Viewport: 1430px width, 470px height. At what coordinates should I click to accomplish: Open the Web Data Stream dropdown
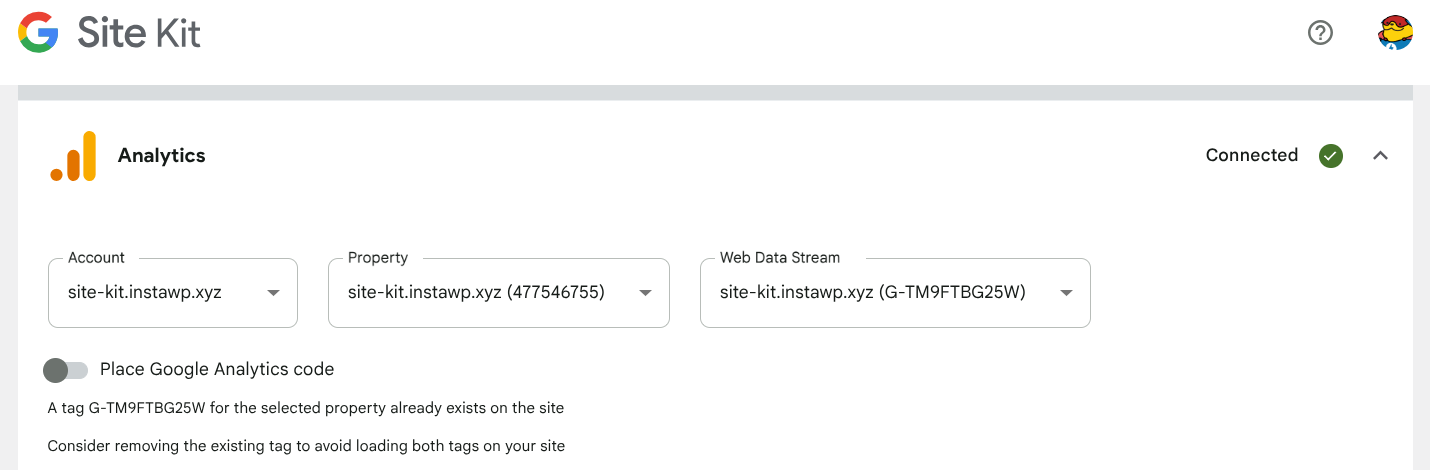pyautogui.click(x=880, y=293)
